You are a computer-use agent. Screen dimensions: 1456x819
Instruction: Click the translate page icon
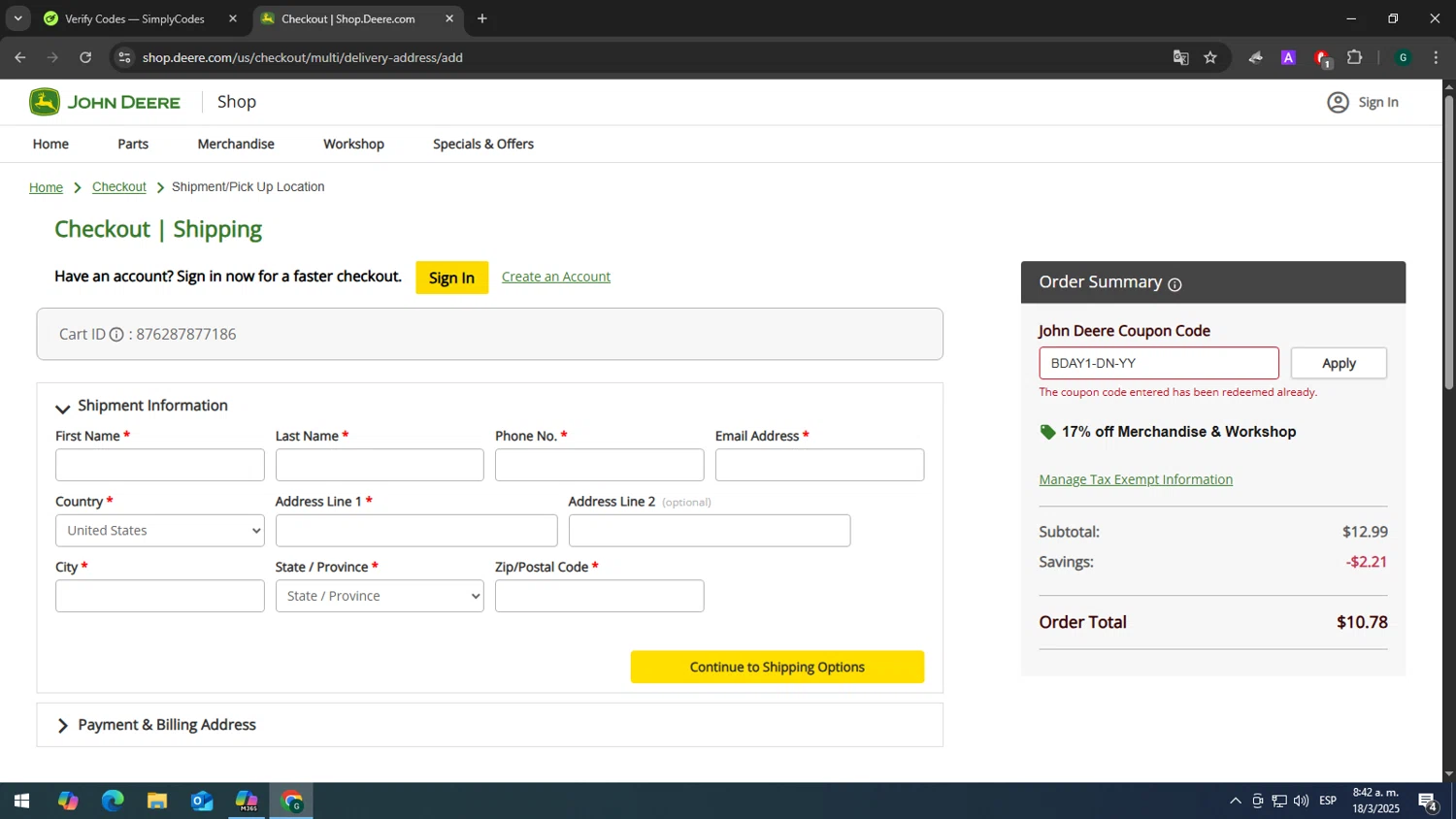click(x=1180, y=57)
